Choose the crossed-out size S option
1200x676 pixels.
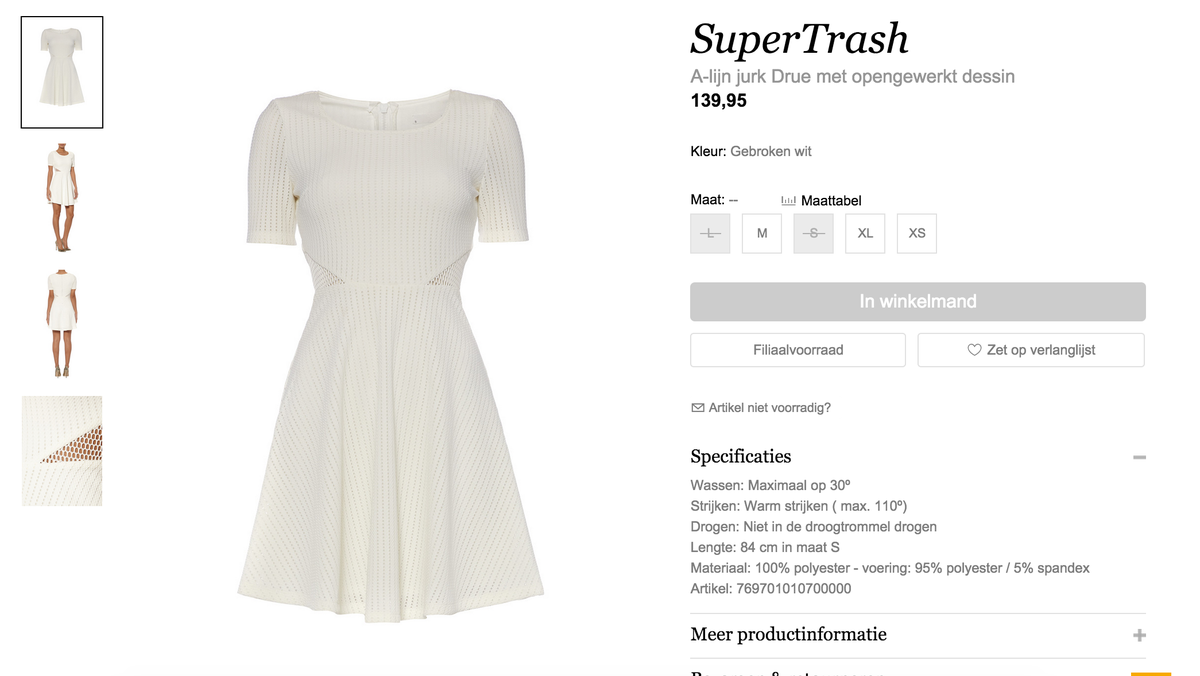click(x=813, y=233)
